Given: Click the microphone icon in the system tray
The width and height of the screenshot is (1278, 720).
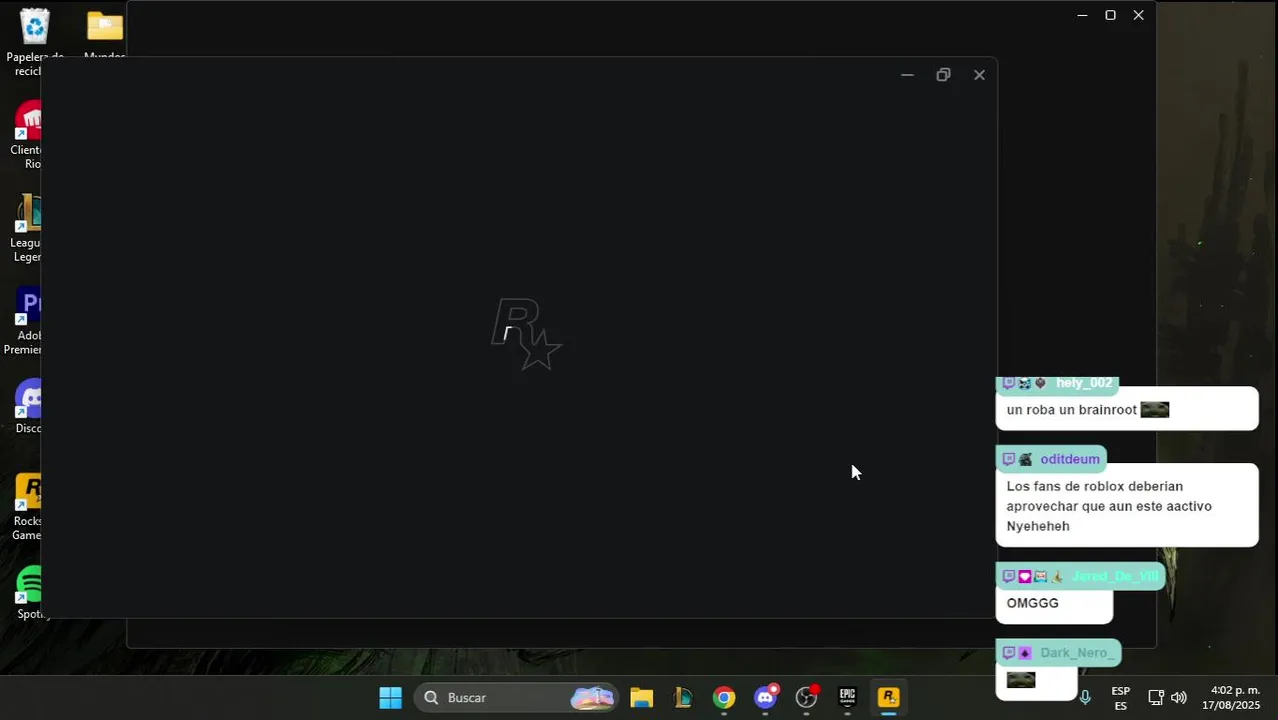Looking at the screenshot, I should click(1085, 697).
